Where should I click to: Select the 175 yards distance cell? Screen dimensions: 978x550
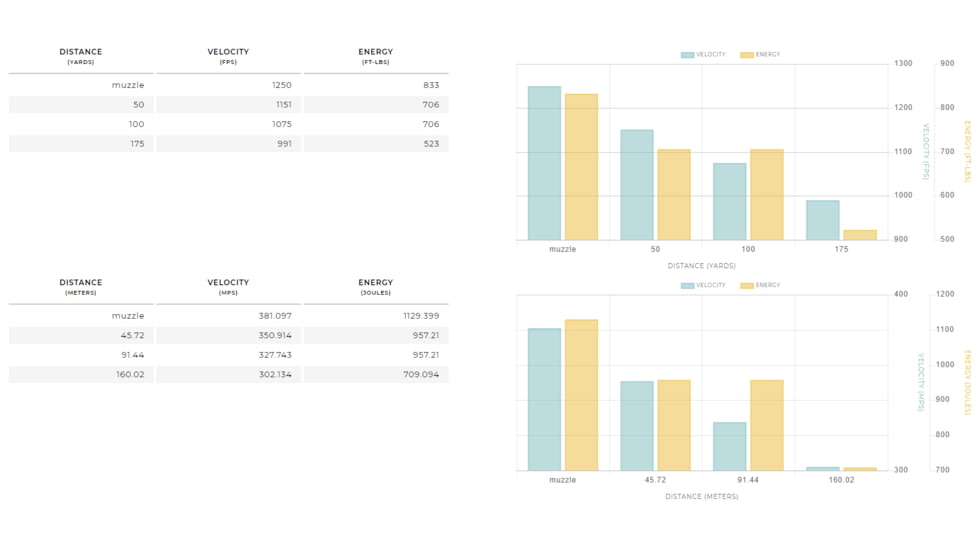(81, 143)
